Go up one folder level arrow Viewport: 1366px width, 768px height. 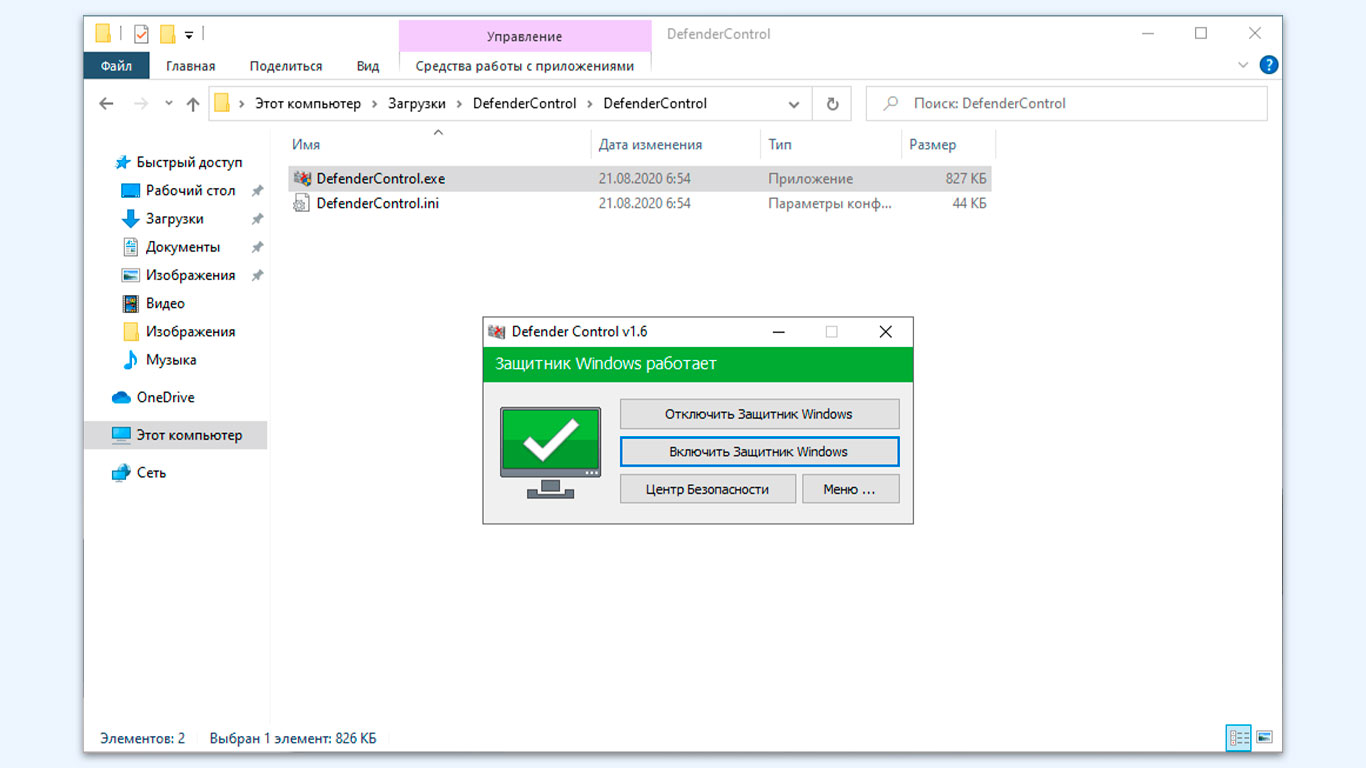click(193, 103)
